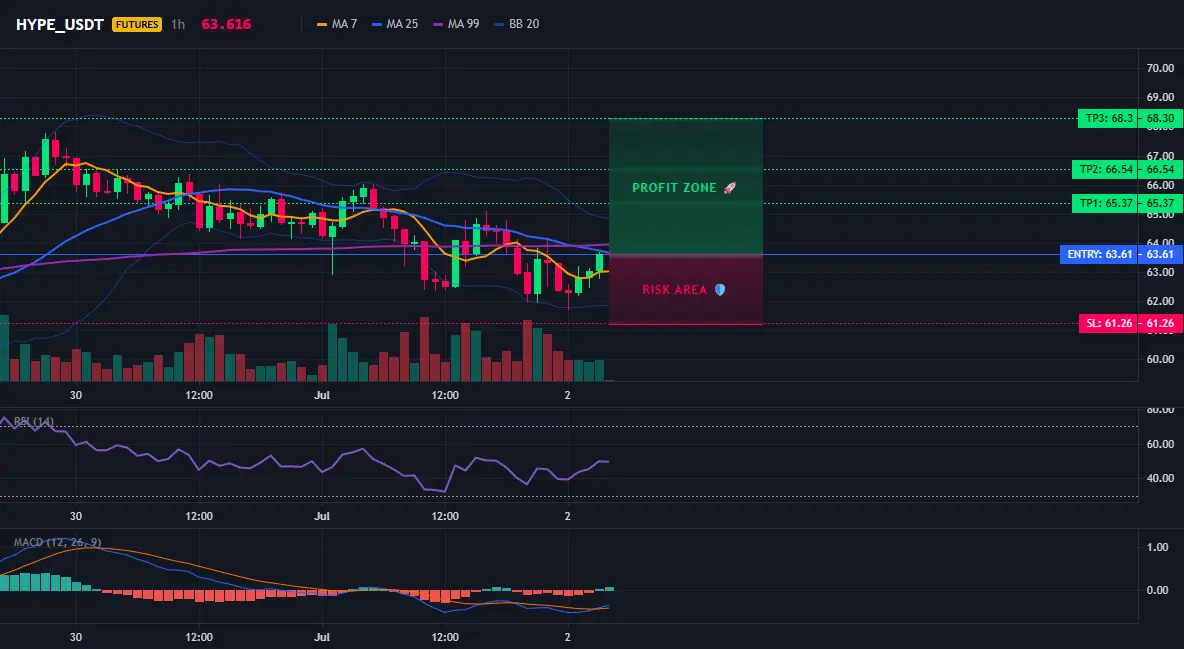Click the 1.00 MACD axis value
Image resolution: width=1184 pixels, height=649 pixels.
point(1158,547)
